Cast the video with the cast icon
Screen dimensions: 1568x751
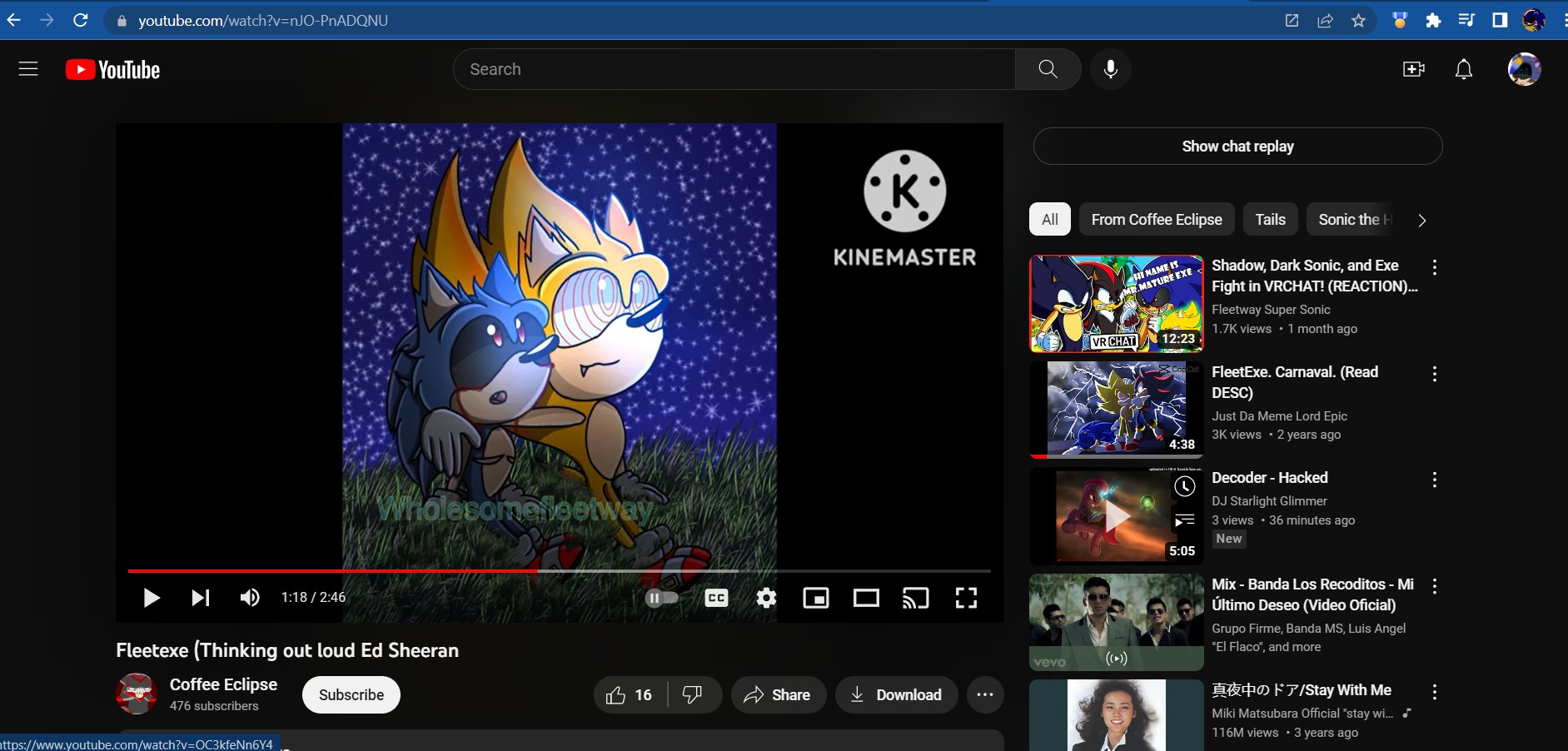pos(916,598)
